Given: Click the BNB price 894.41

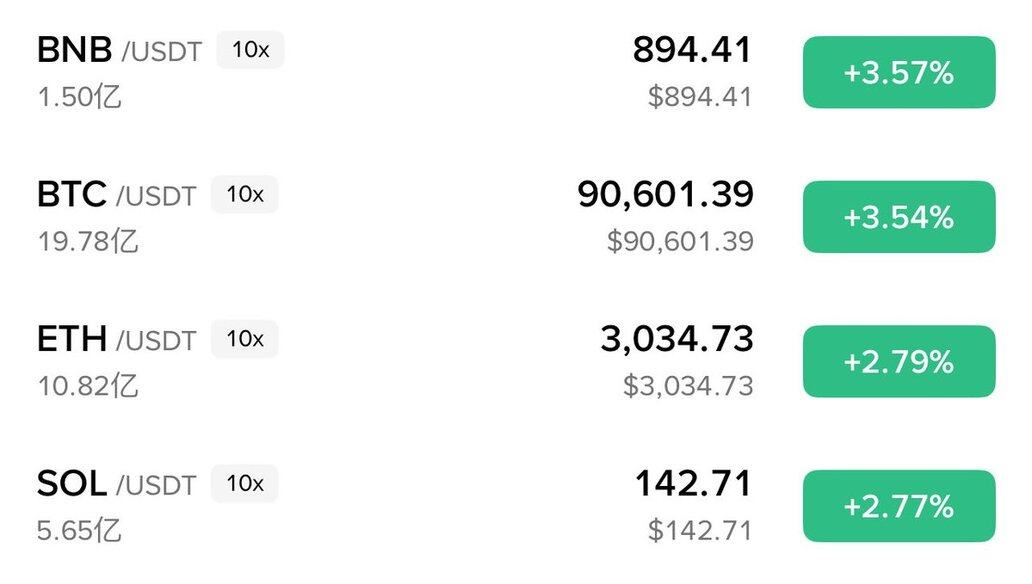Looking at the screenshot, I should coord(692,49).
